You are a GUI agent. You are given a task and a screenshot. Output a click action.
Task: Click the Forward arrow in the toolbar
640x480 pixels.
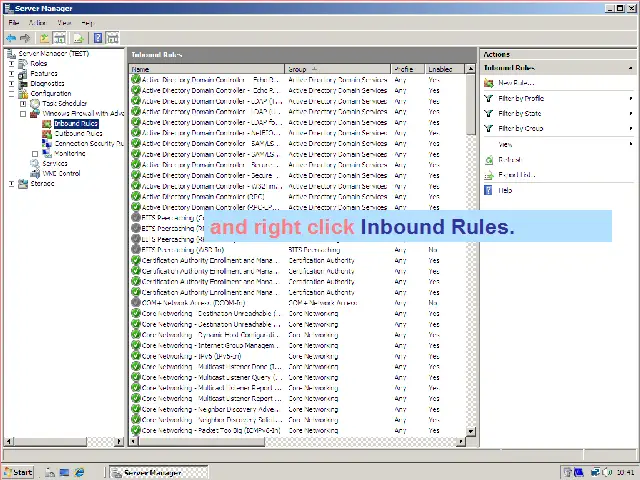25,38
